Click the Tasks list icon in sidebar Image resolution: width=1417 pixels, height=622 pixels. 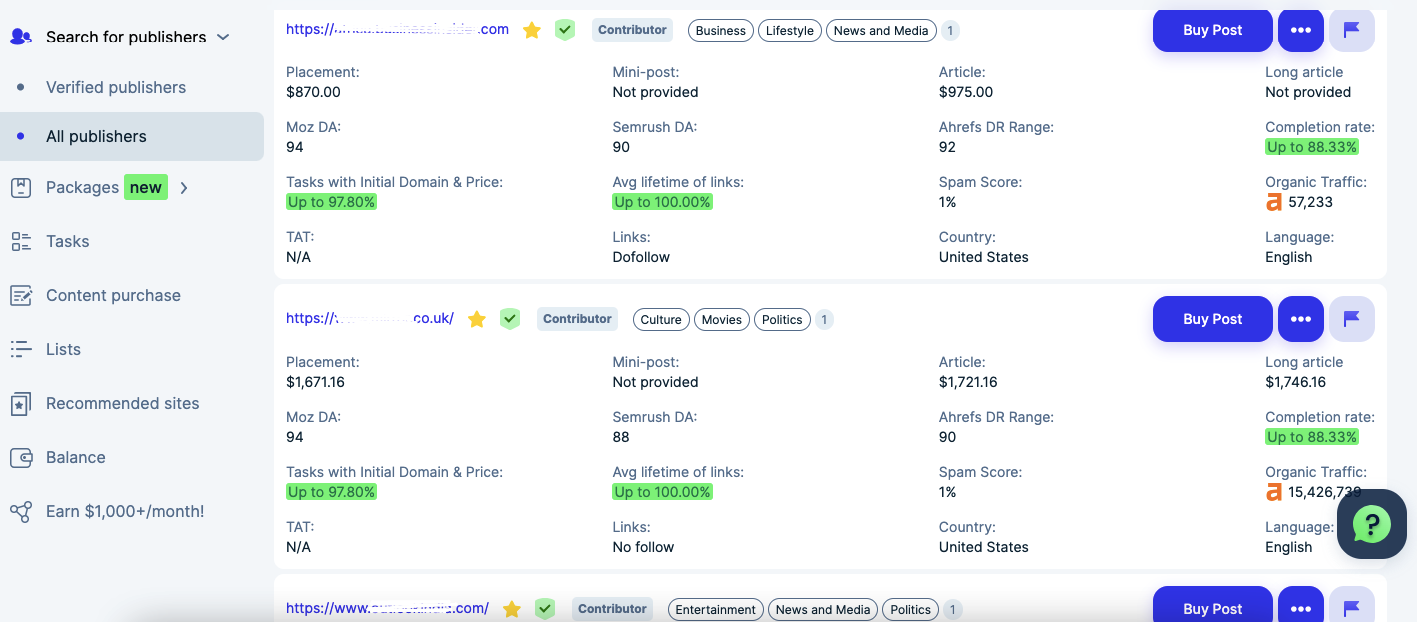tap(21, 241)
